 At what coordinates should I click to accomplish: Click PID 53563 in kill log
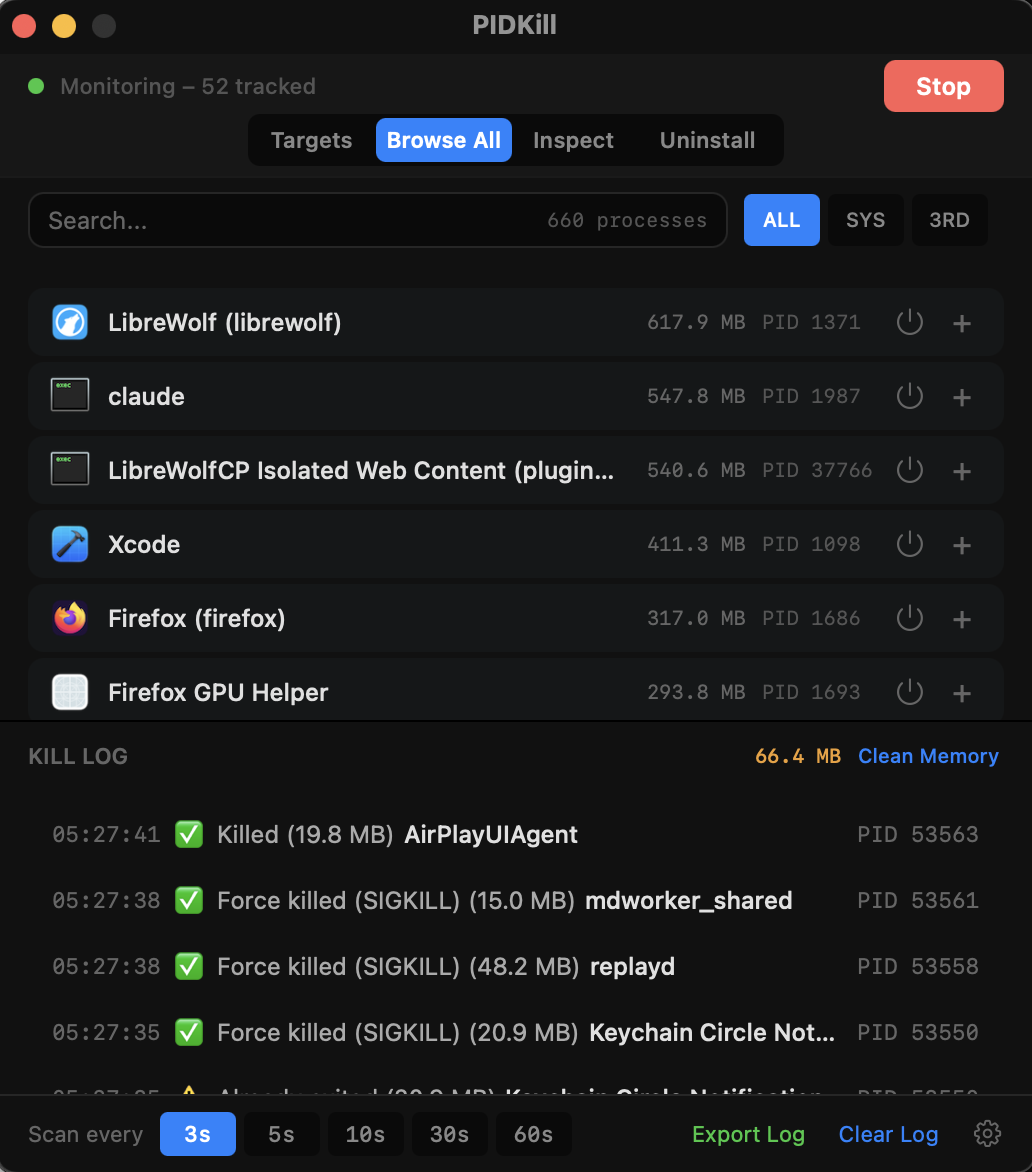(x=918, y=834)
